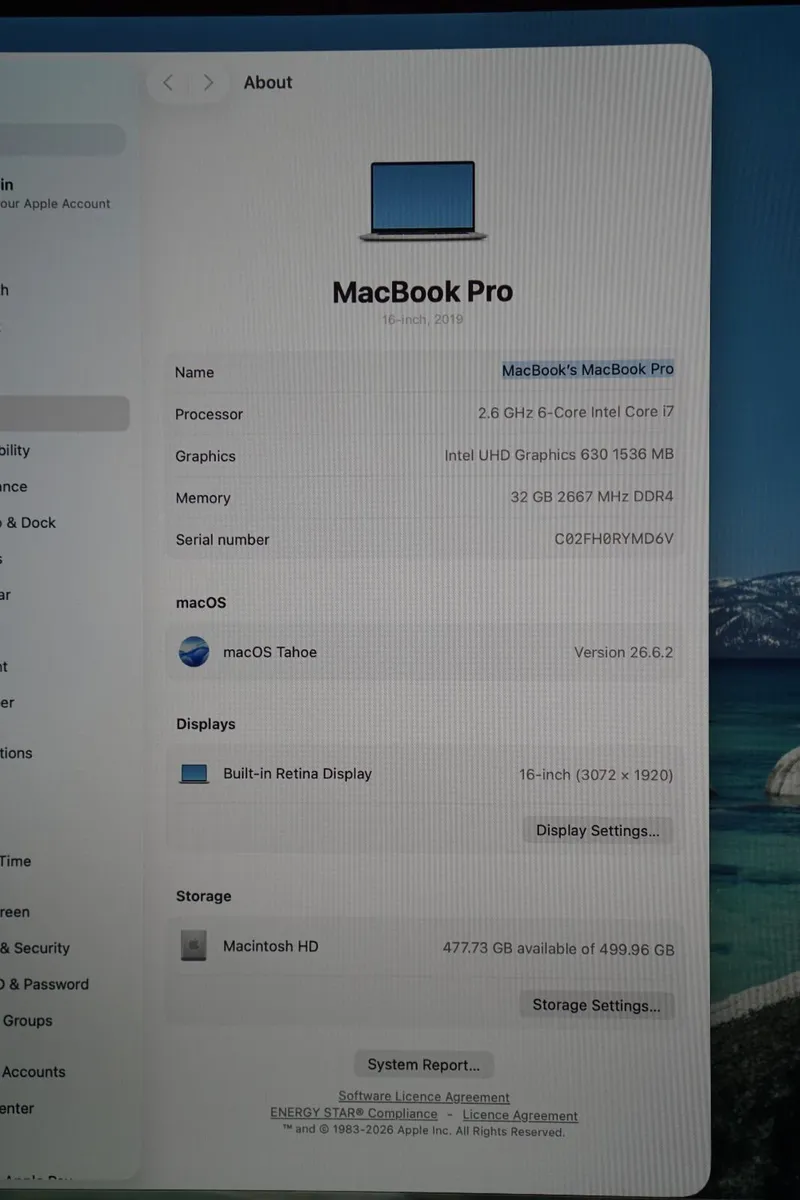Click the macOS Tahoe logo icon
Image resolution: width=800 pixels, height=1200 pixels.
coord(194,652)
